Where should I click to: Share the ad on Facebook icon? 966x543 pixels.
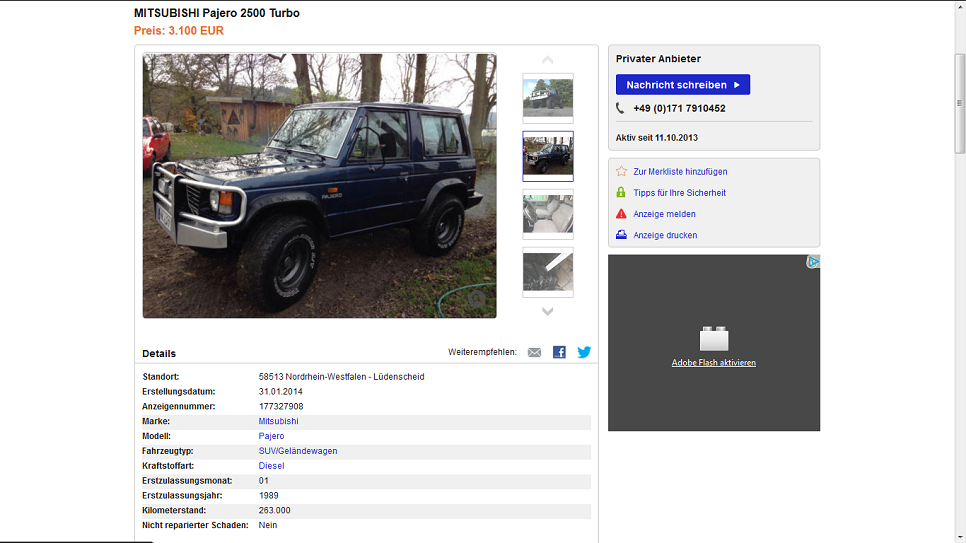coord(559,352)
